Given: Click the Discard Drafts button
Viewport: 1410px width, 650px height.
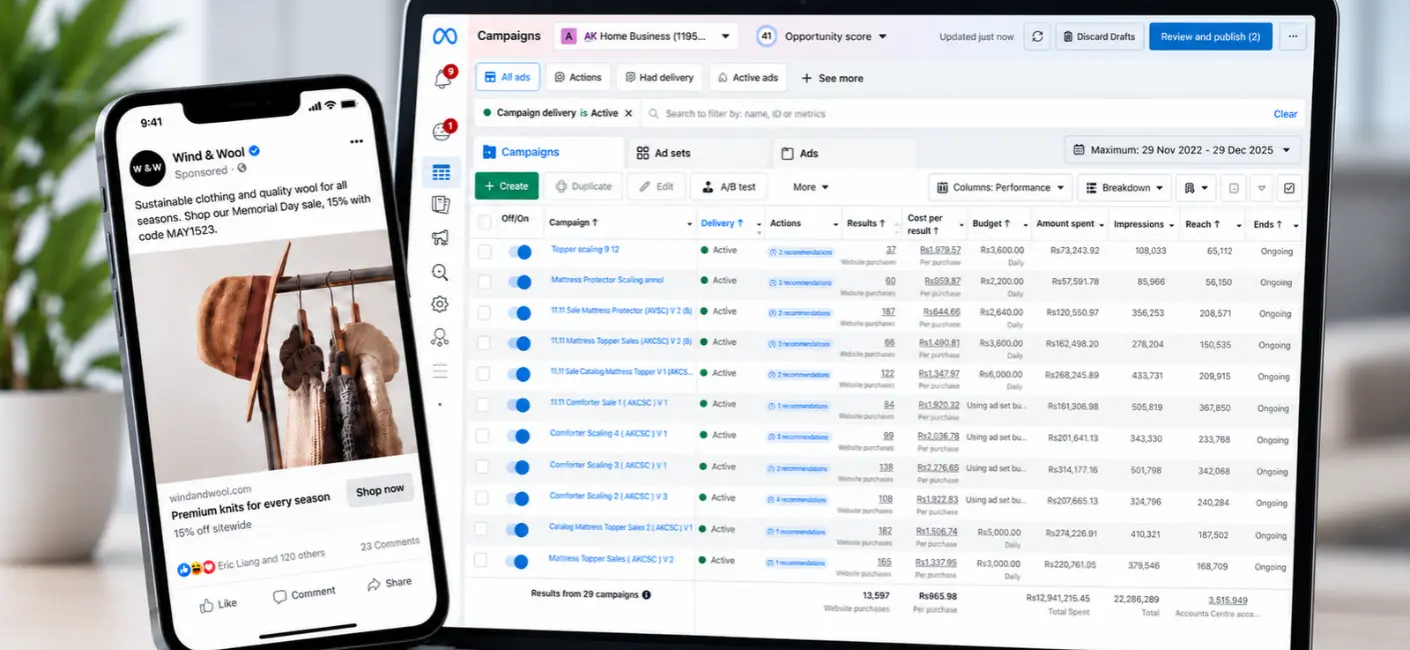Looking at the screenshot, I should (1099, 37).
